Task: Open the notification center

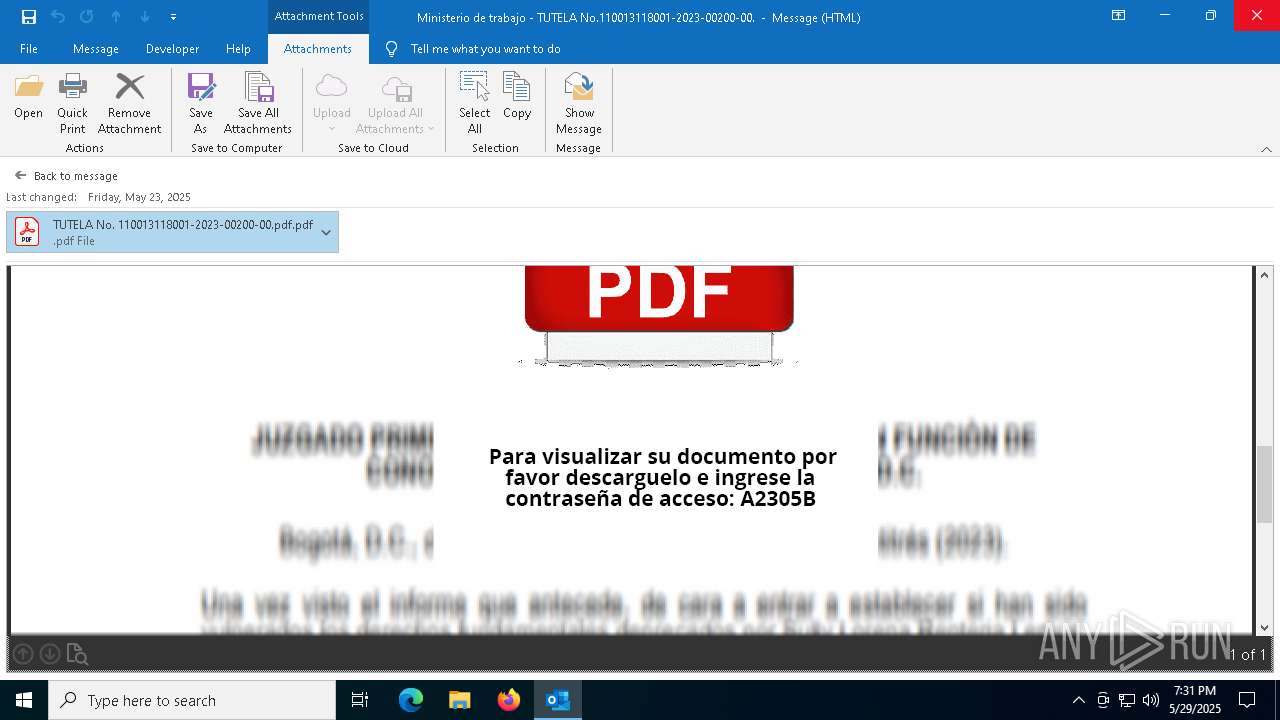Action: [1248, 700]
